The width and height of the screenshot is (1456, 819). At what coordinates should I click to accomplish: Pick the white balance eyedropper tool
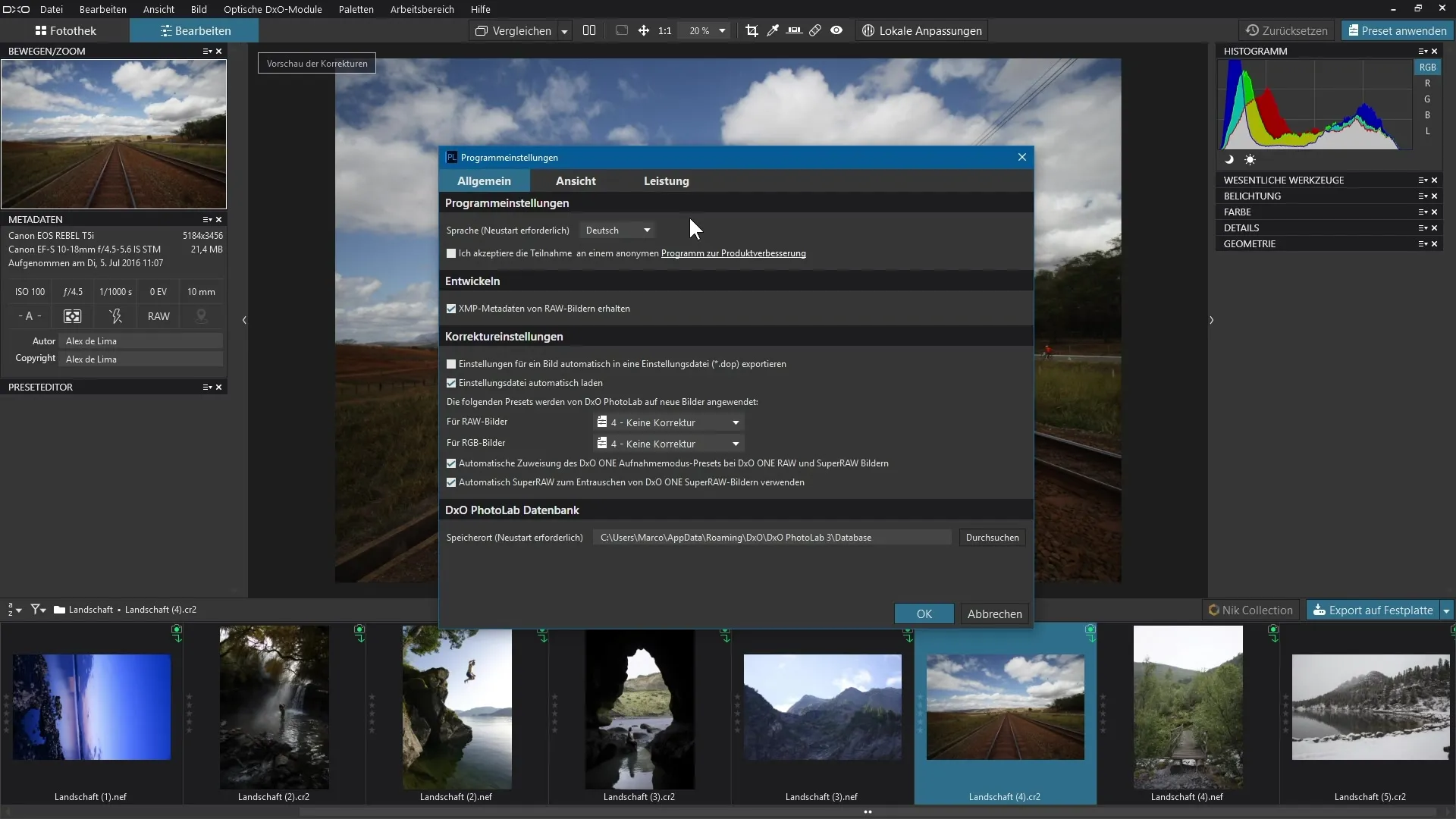[773, 30]
